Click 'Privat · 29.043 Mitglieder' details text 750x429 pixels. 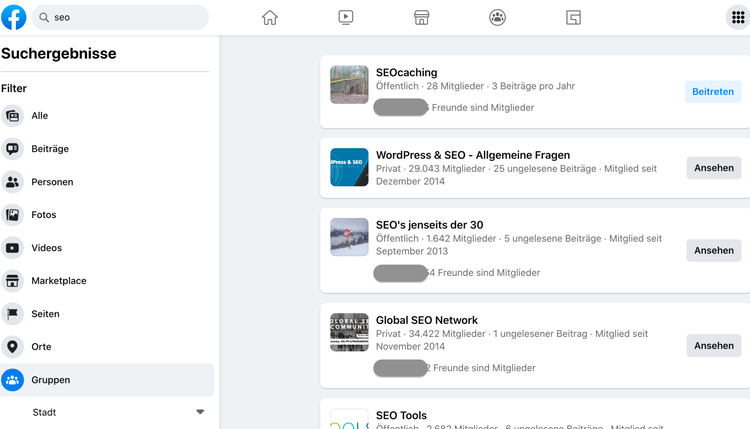point(430,169)
